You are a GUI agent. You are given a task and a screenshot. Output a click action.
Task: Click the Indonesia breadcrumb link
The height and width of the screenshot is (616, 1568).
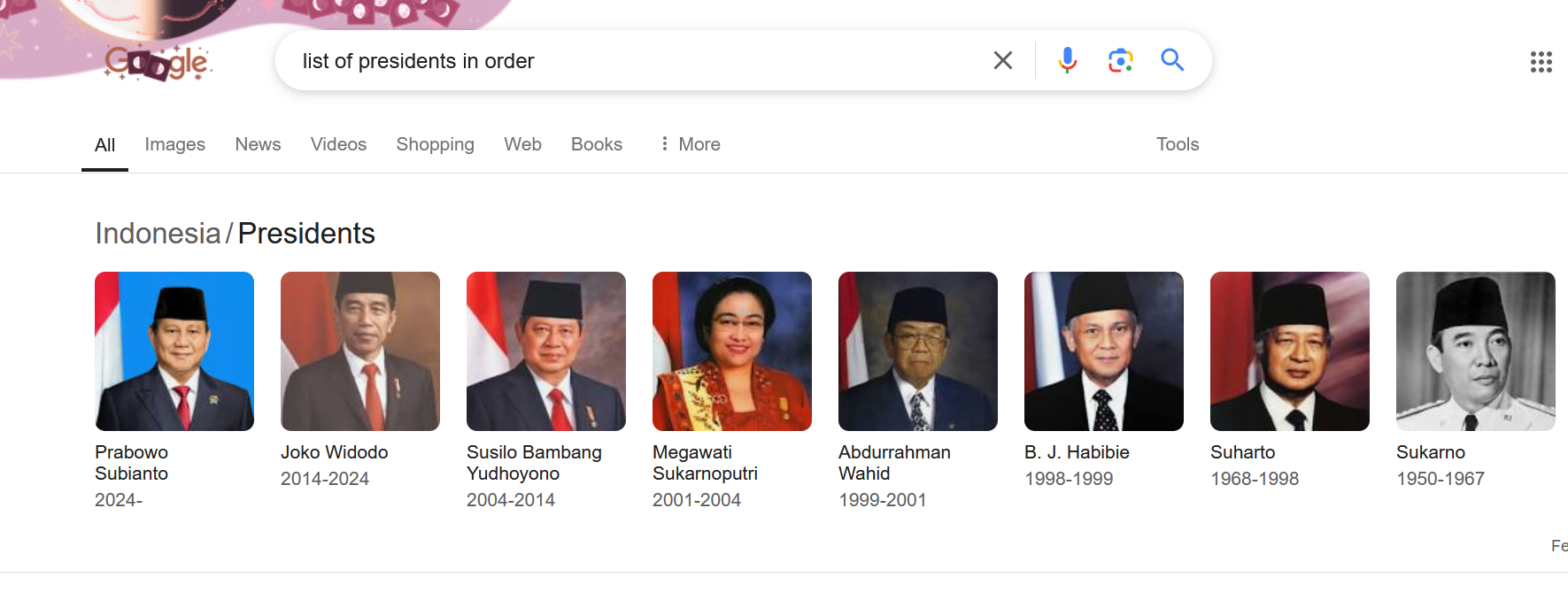coord(158,234)
